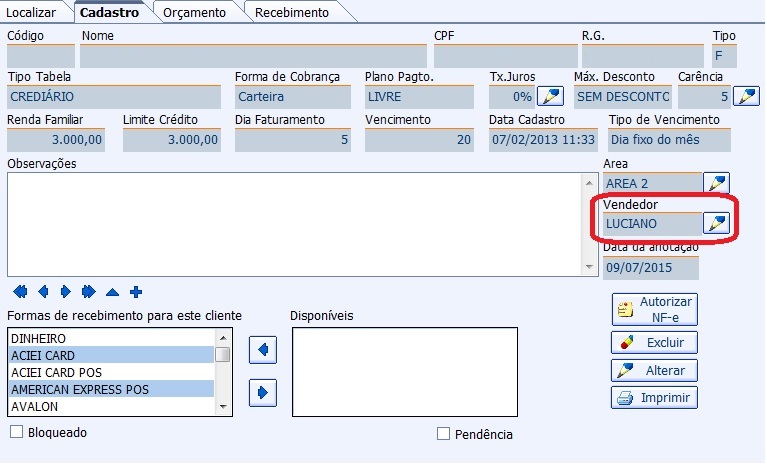This screenshot has height=465, width=767.
Task: Click the Alterar button
Action: (x=654, y=370)
